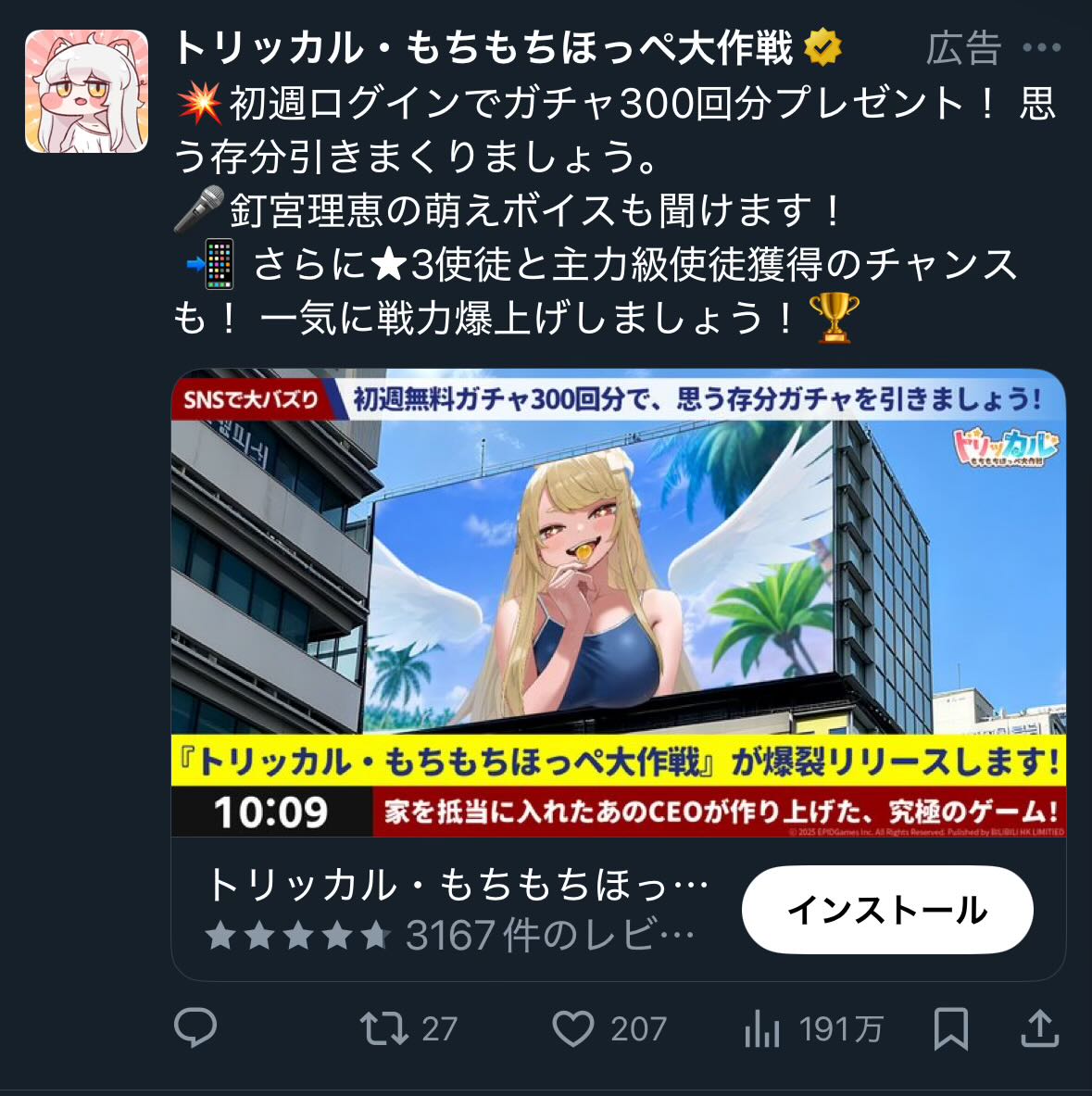Select the five-star rating row
The height and width of the screenshot is (1096, 1092).
point(298,935)
